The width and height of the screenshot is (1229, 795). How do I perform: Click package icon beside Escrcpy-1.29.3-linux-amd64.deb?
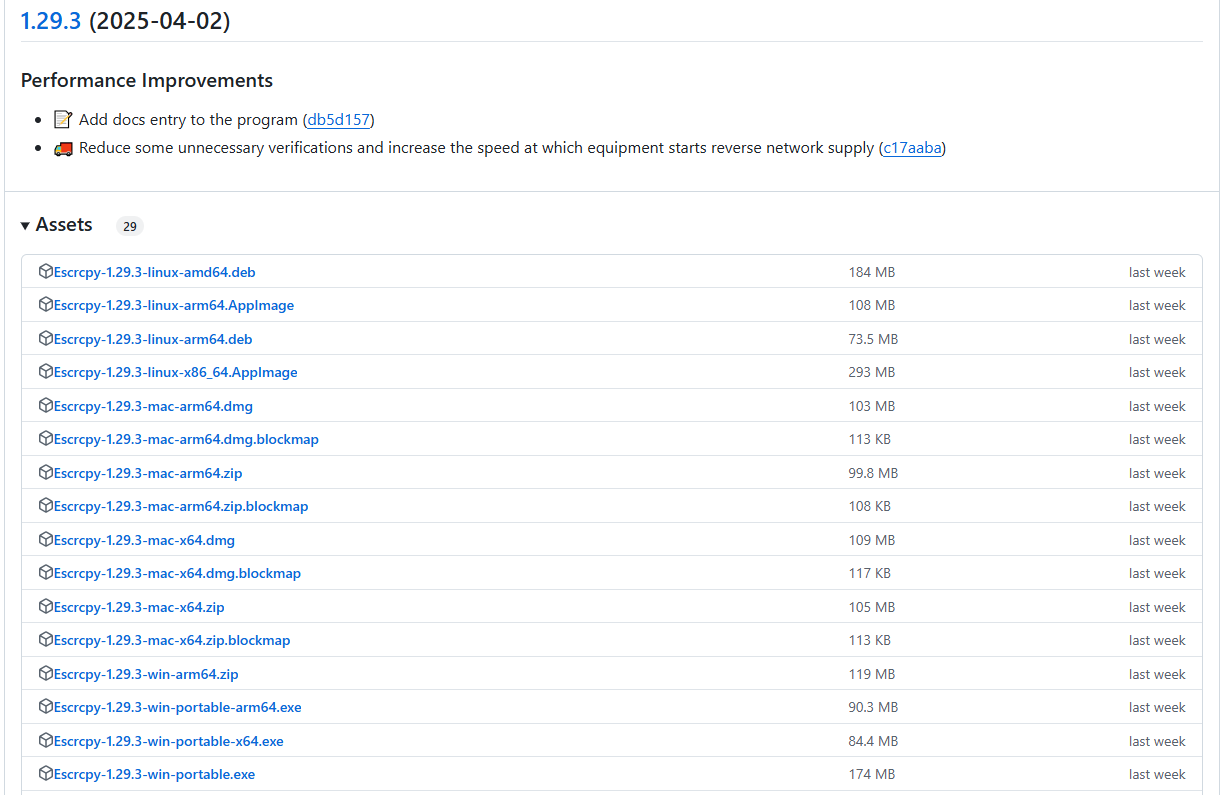45,271
